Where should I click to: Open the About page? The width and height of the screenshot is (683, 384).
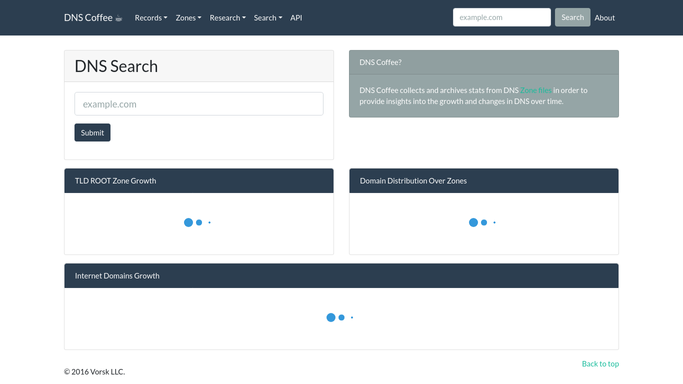point(605,18)
